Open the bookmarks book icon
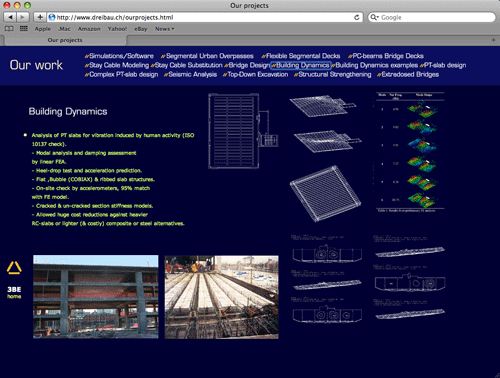This screenshot has height=378, width=500. pos(9,29)
